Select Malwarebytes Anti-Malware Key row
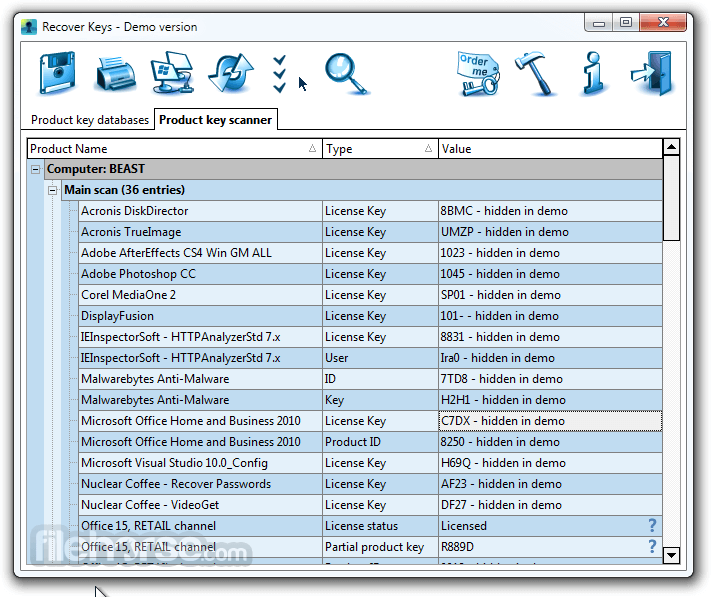Image resolution: width=712 pixels, height=597 pixels. pyautogui.click(x=371, y=400)
